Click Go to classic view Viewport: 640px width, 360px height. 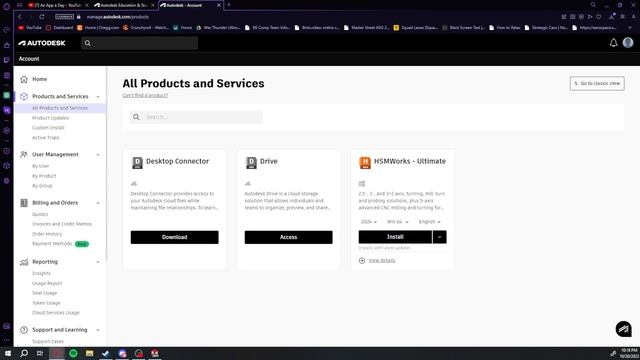597,83
